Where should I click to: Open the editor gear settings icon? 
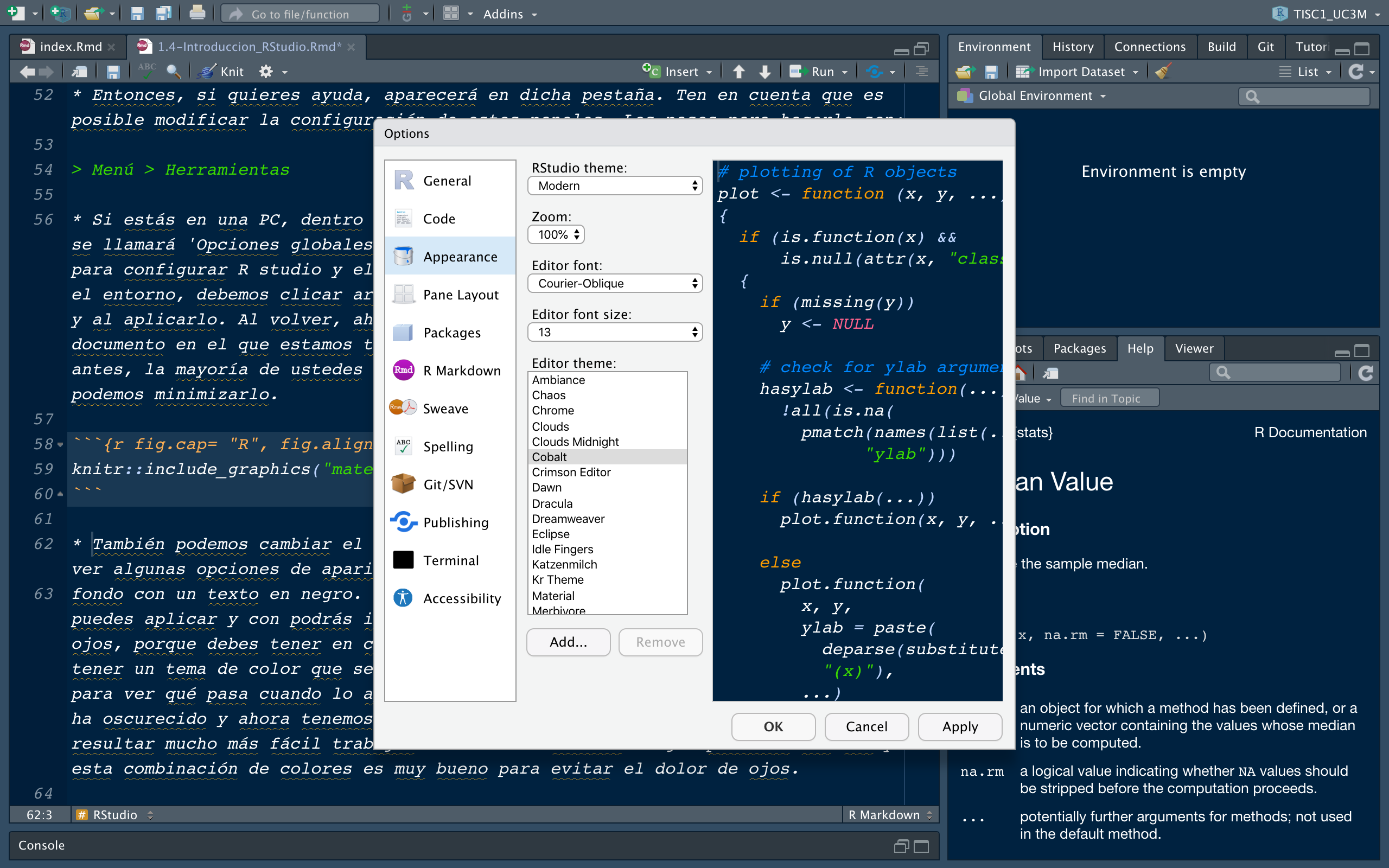pyautogui.click(x=266, y=72)
